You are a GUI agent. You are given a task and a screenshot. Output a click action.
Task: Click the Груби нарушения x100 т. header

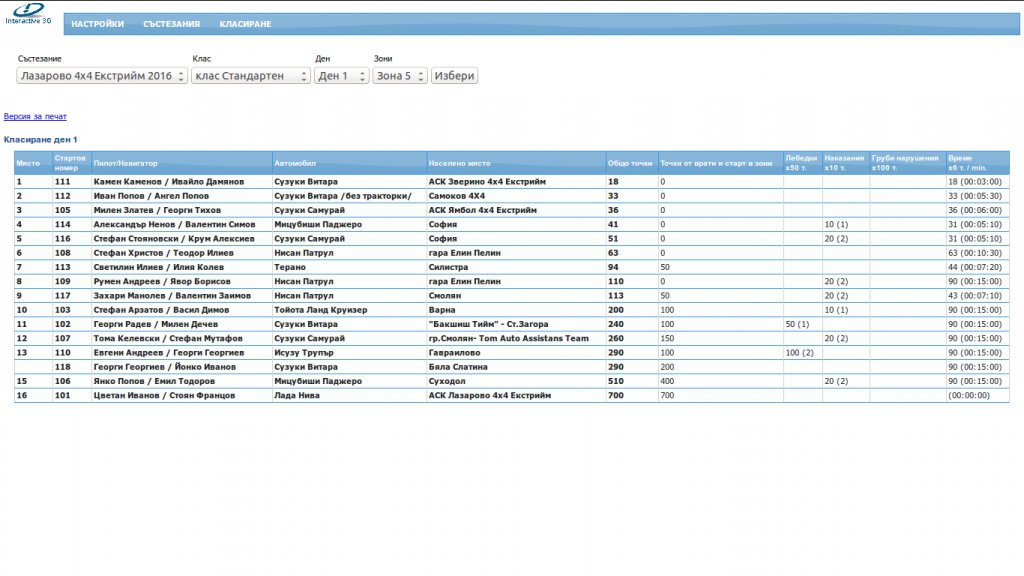(907, 163)
